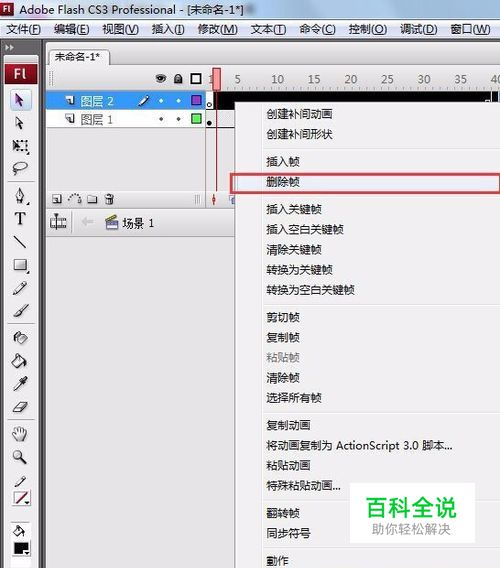Image resolution: width=500 pixels, height=568 pixels.
Task: Toggle visibility dot for 图层 1
Action: (161, 119)
